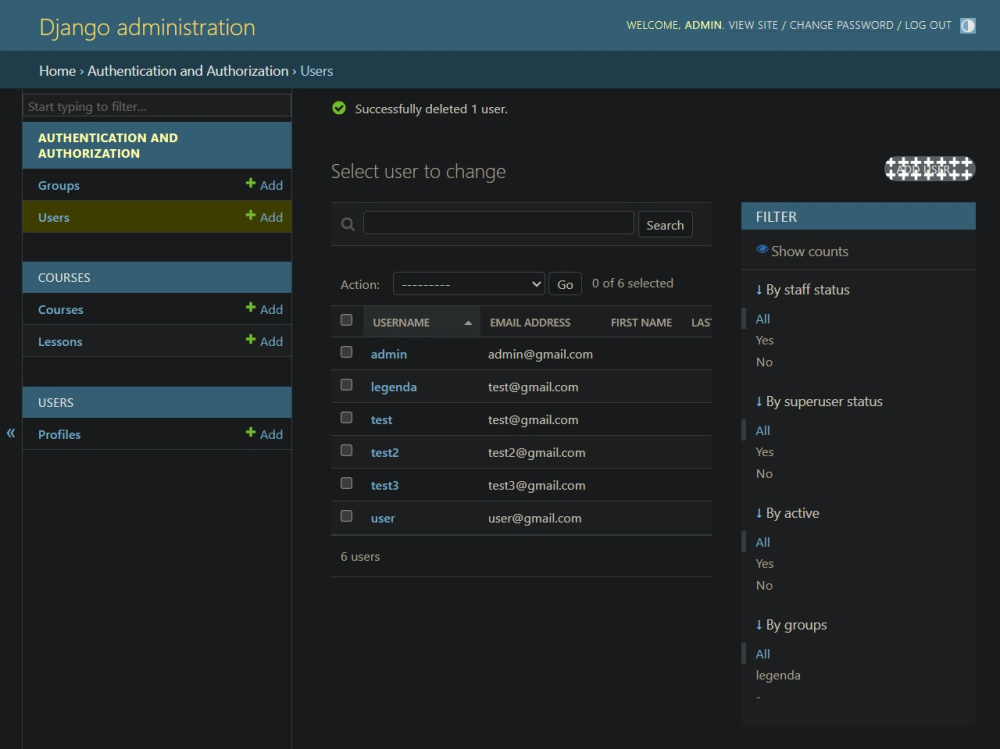Click the eye icon next to Show counts
Viewport: 1000px width, 749px height.
click(x=762, y=249)
